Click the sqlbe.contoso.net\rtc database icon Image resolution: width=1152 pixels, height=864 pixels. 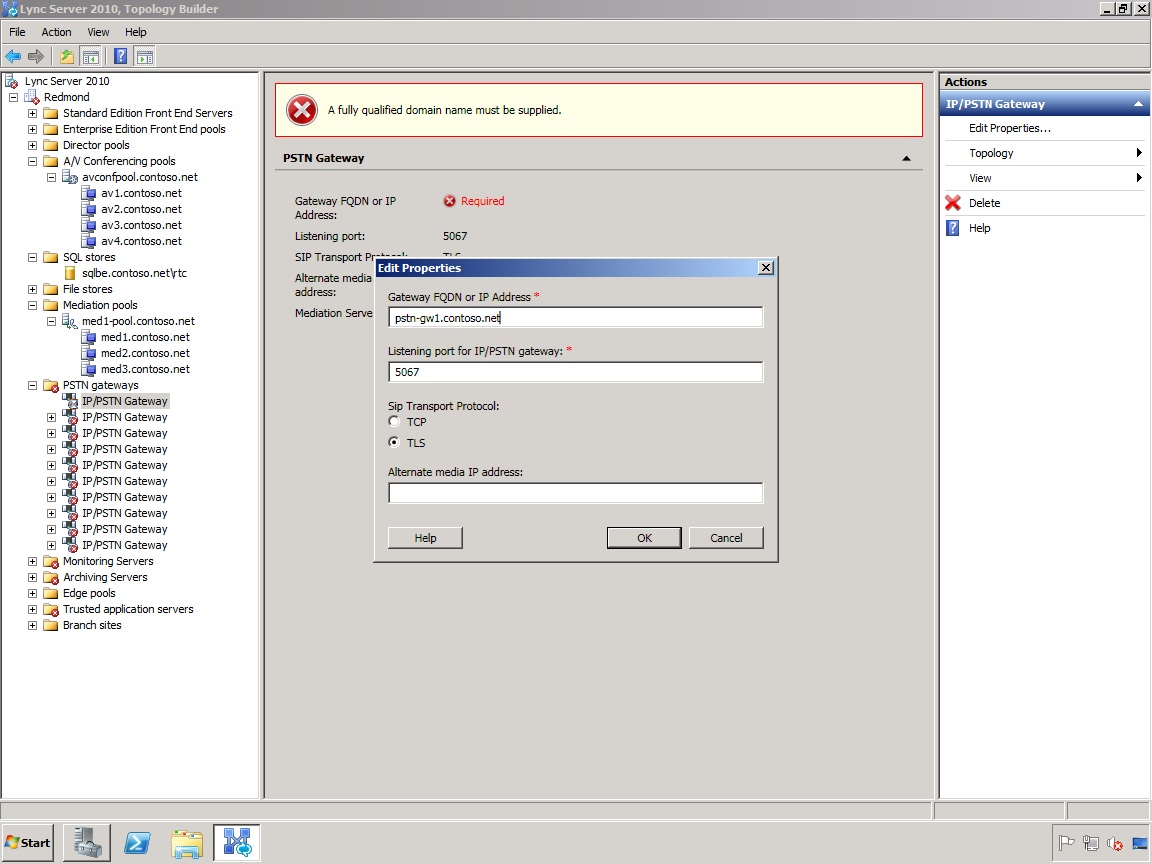pyautogui.click(x=71, y=273)
